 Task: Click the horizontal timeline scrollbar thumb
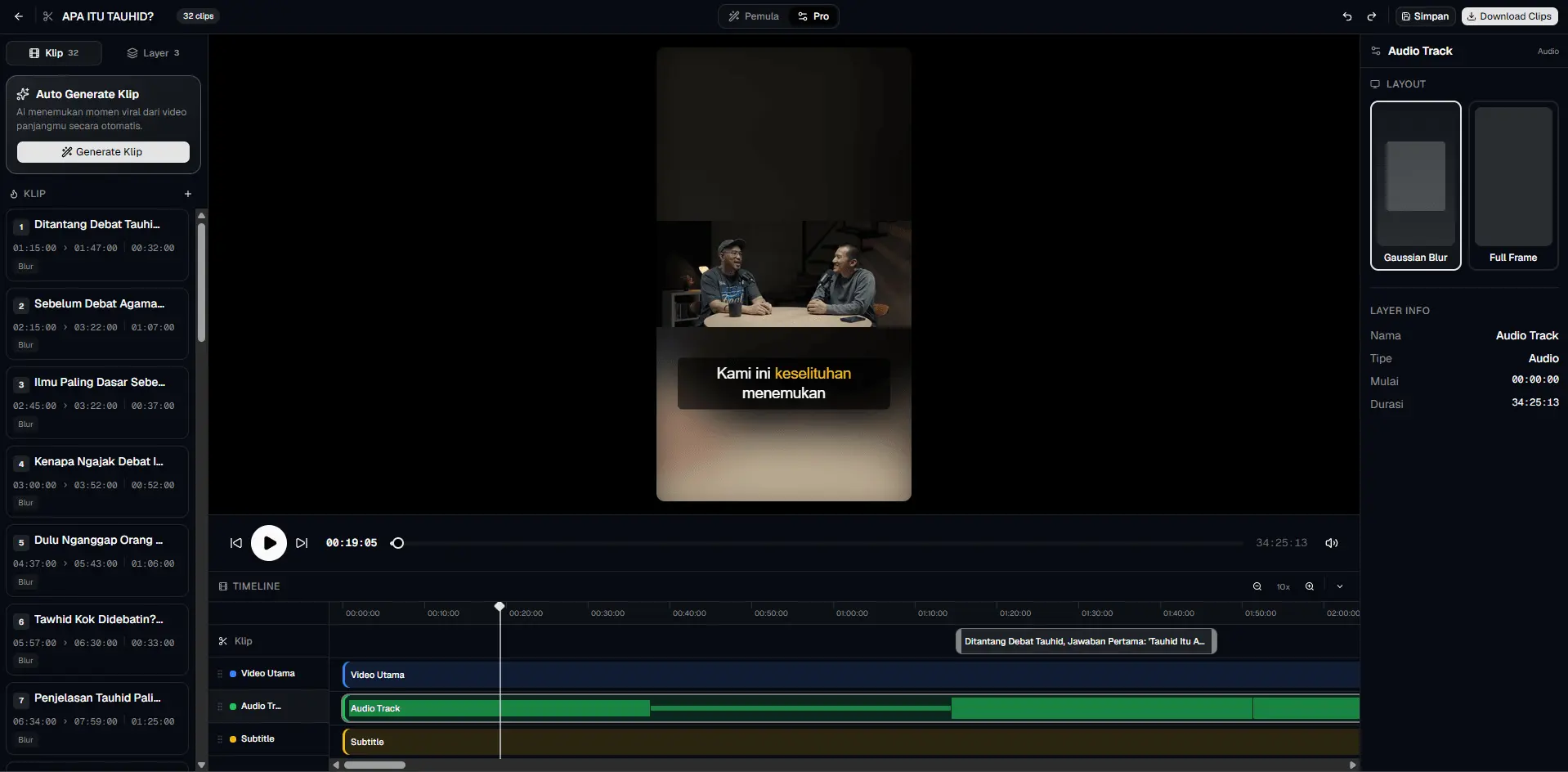point(374,765)
